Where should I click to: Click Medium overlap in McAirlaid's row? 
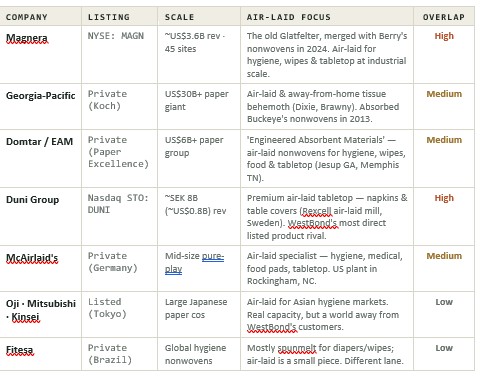coord(444,256)
